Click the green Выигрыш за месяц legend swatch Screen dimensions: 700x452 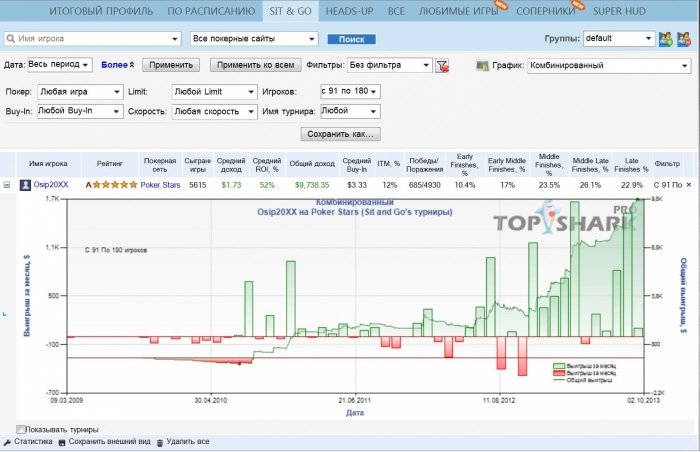pyautogui.click(x=559, y=366)
